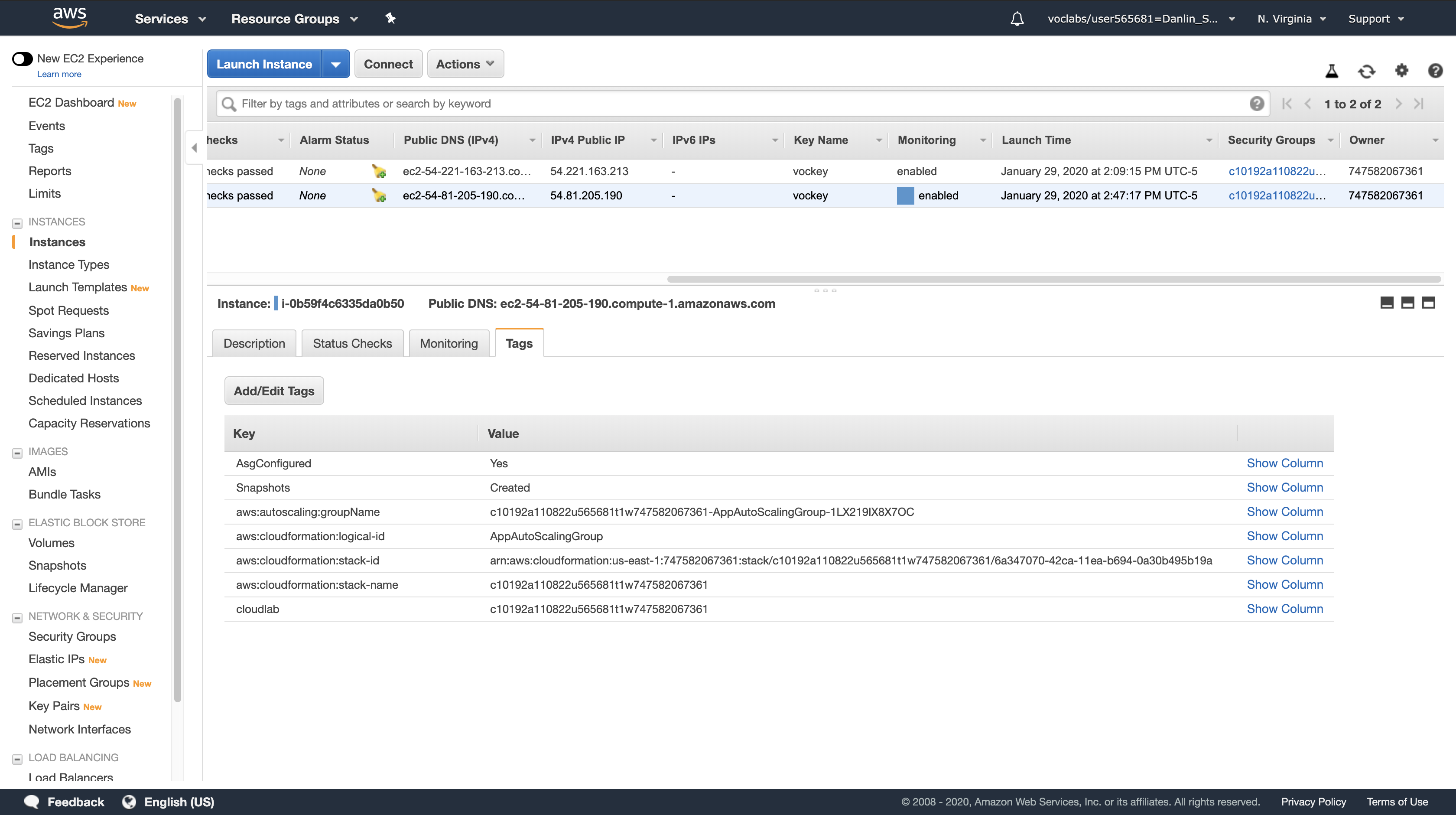Open the Actions dropdown menu

(x=465, y=65)
